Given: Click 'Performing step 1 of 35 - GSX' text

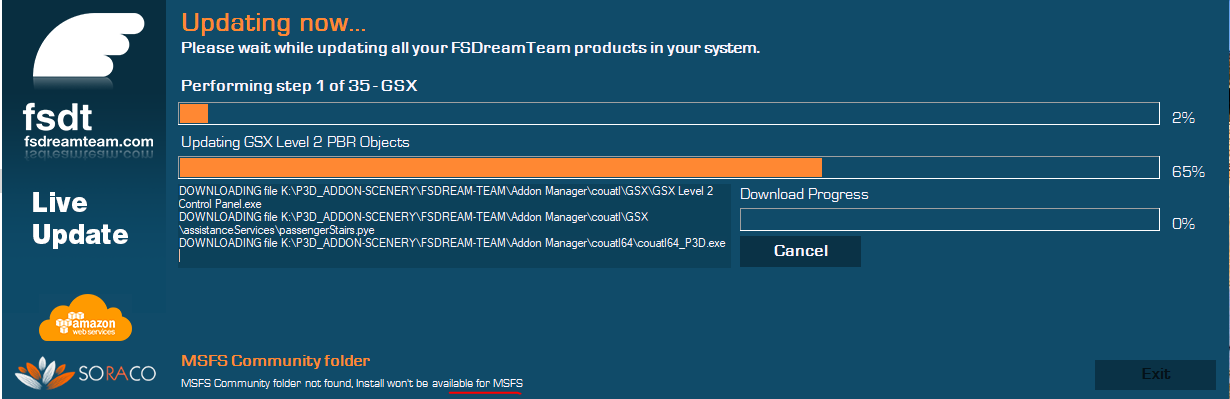Looking at the screenshot, I should point(299,86).
